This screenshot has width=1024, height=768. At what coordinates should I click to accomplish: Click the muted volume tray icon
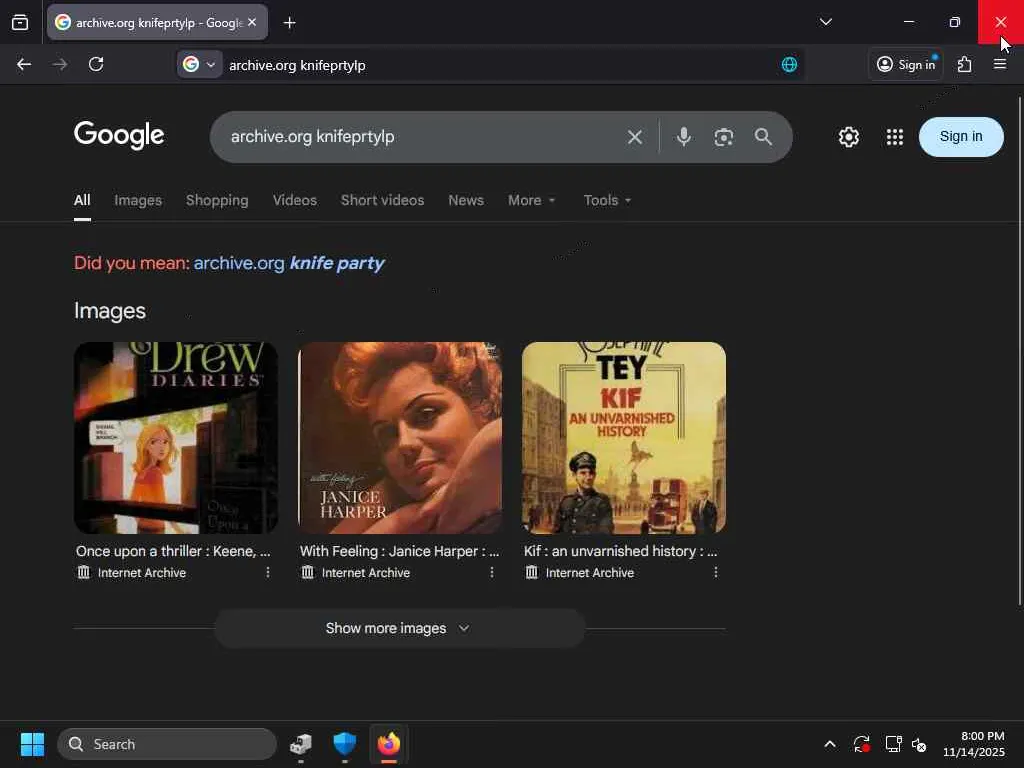coord(920,744)
